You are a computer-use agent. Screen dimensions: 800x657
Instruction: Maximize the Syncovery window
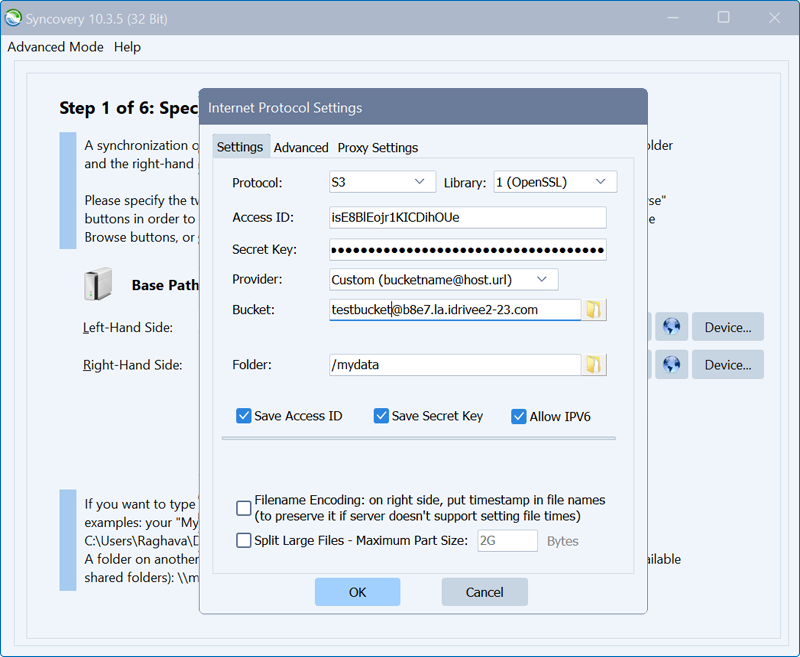tap(723, 18)
